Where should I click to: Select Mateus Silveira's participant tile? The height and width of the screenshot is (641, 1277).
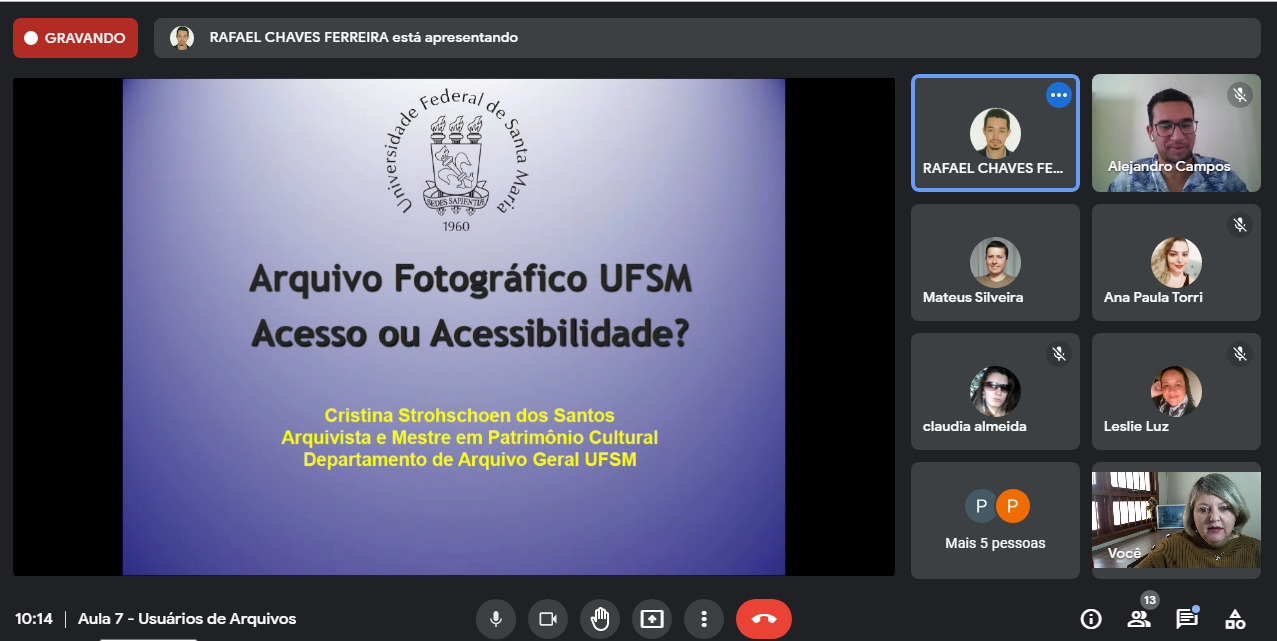995,262
